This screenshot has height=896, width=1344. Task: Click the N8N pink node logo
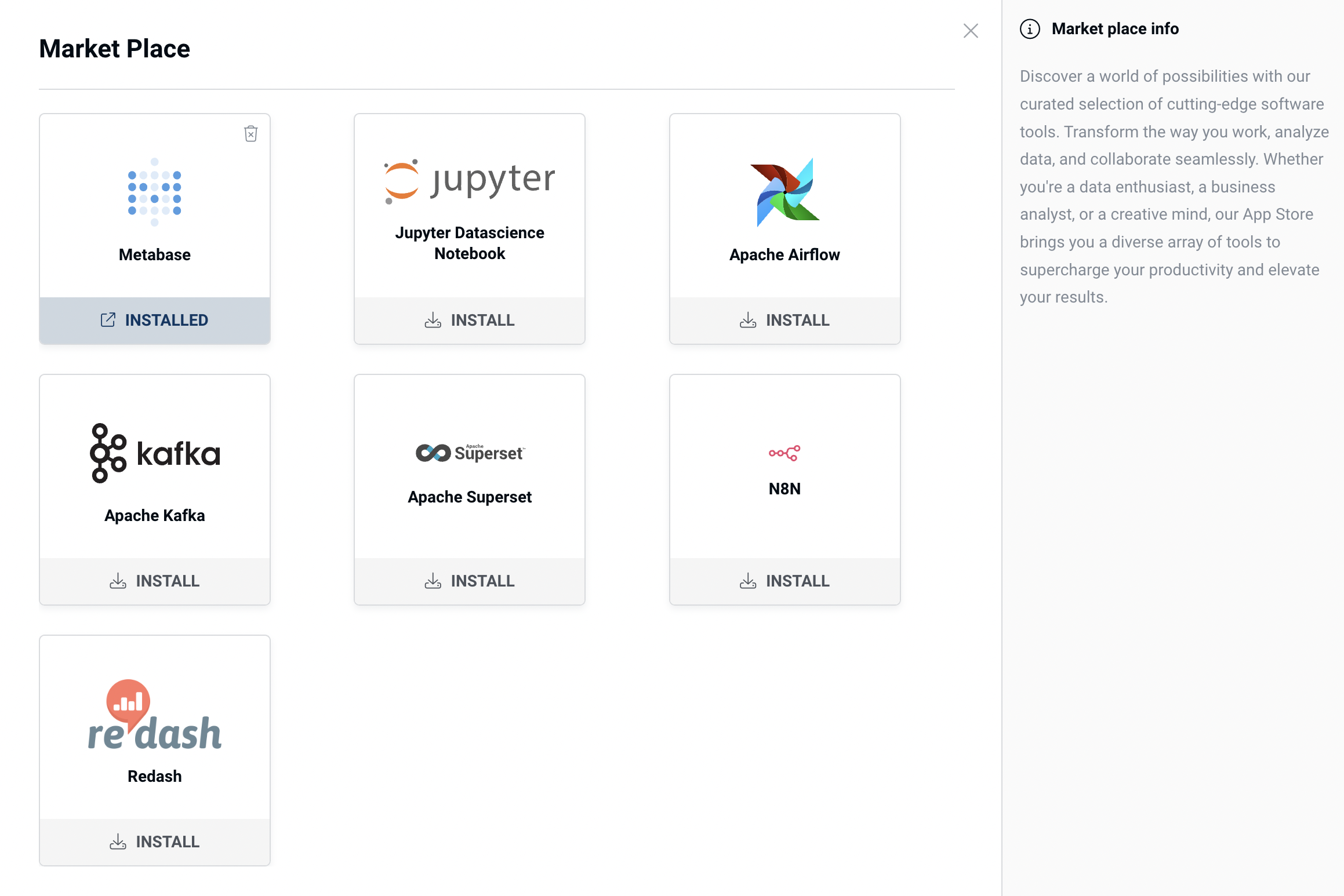tap(784, 453)
